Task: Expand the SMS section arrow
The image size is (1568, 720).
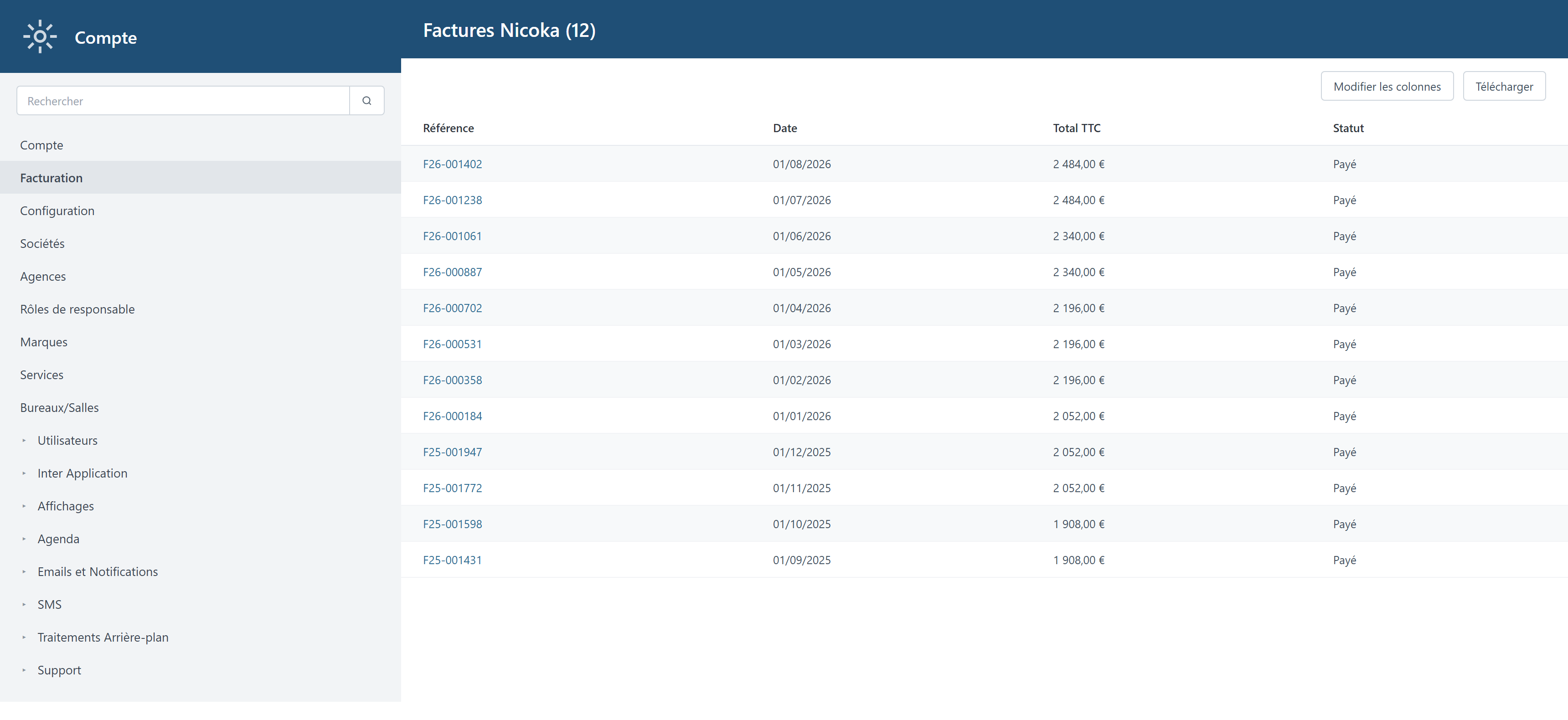Action: pyautogui.click(x=24, y=605)
